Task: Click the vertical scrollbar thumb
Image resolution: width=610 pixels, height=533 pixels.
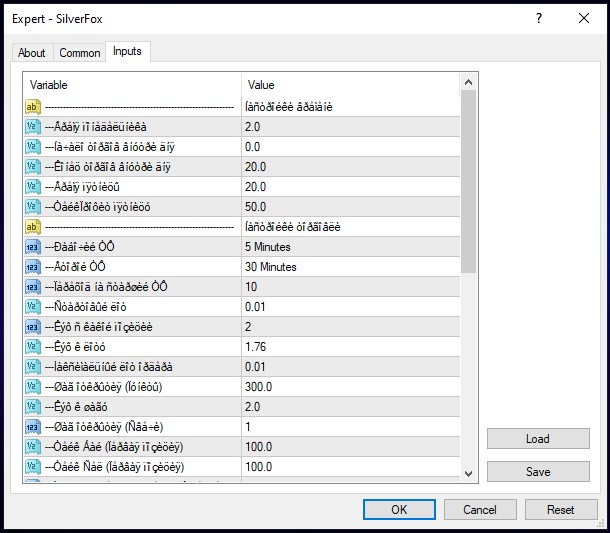Action: coord(468,181)
